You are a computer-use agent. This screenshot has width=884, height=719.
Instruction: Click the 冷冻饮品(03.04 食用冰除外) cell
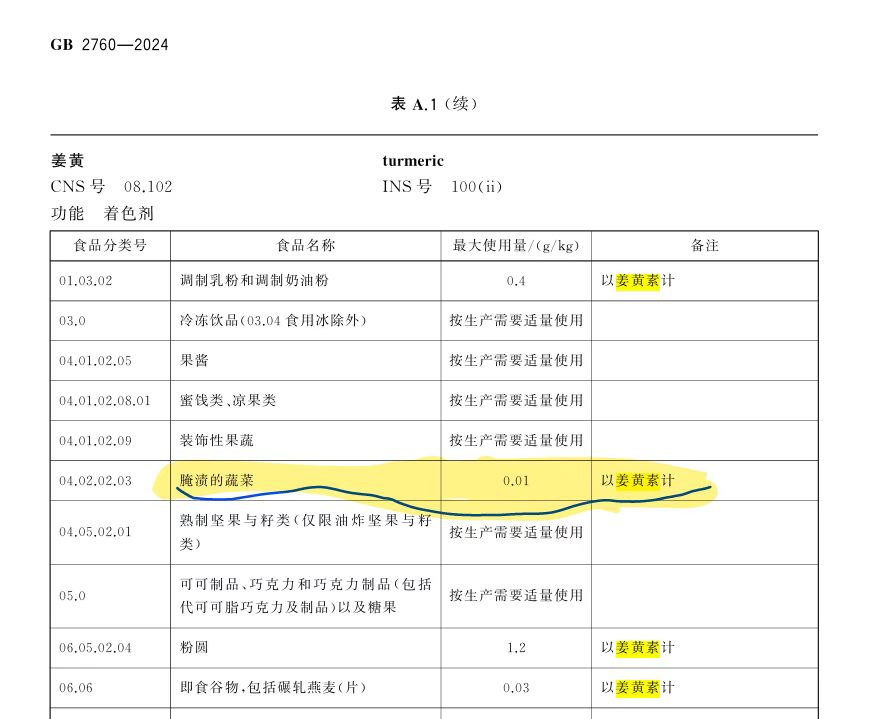273,321
